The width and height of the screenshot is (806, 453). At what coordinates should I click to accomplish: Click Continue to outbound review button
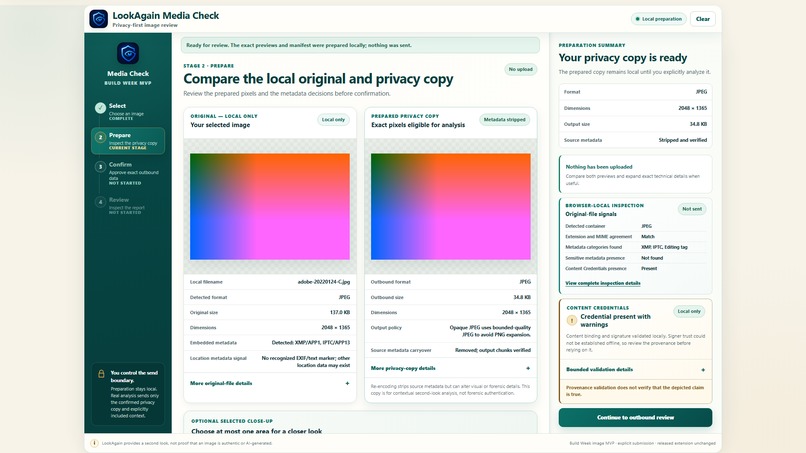[x=635, y=418]
